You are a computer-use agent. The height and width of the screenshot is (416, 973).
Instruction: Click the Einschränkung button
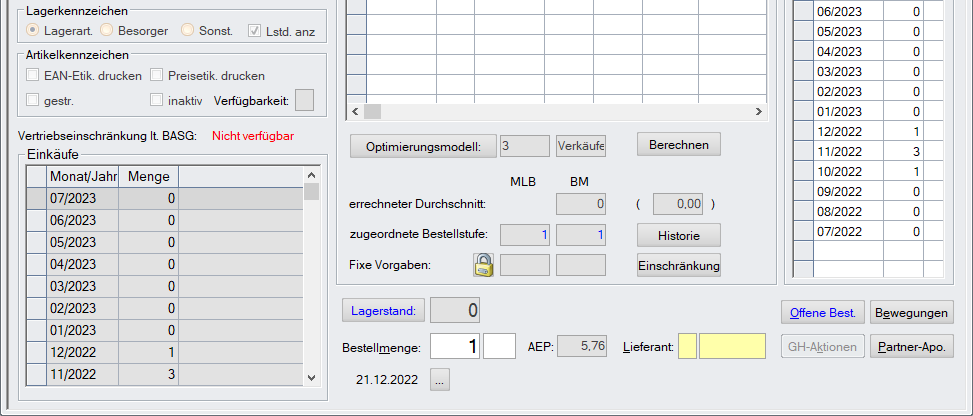point(679,265)
